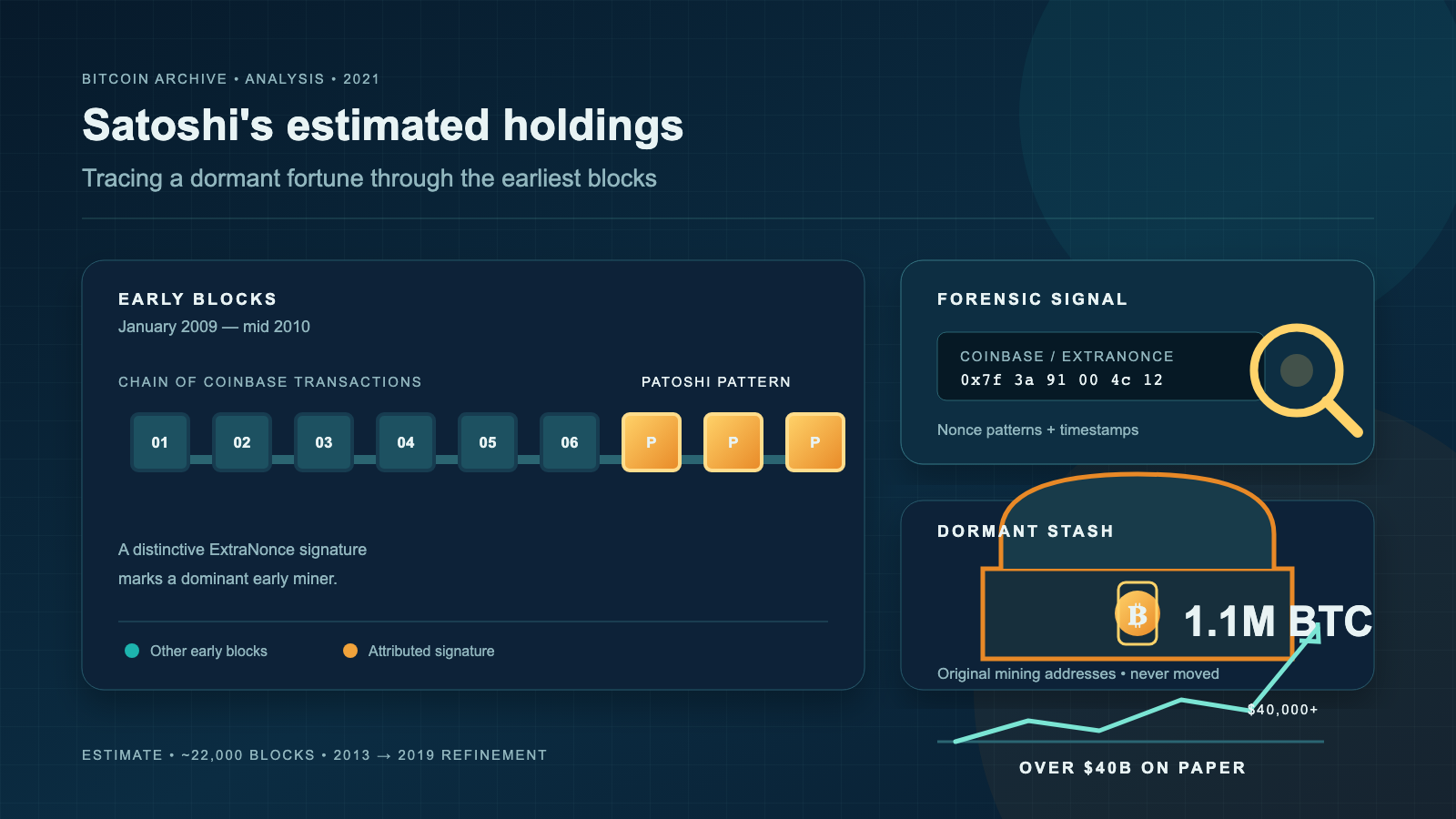Viewport: 1456px width, 819px height.
Task: Click the CHAIN OF COINBASE TRANSACTIONS label
Action: pos(270,382)
